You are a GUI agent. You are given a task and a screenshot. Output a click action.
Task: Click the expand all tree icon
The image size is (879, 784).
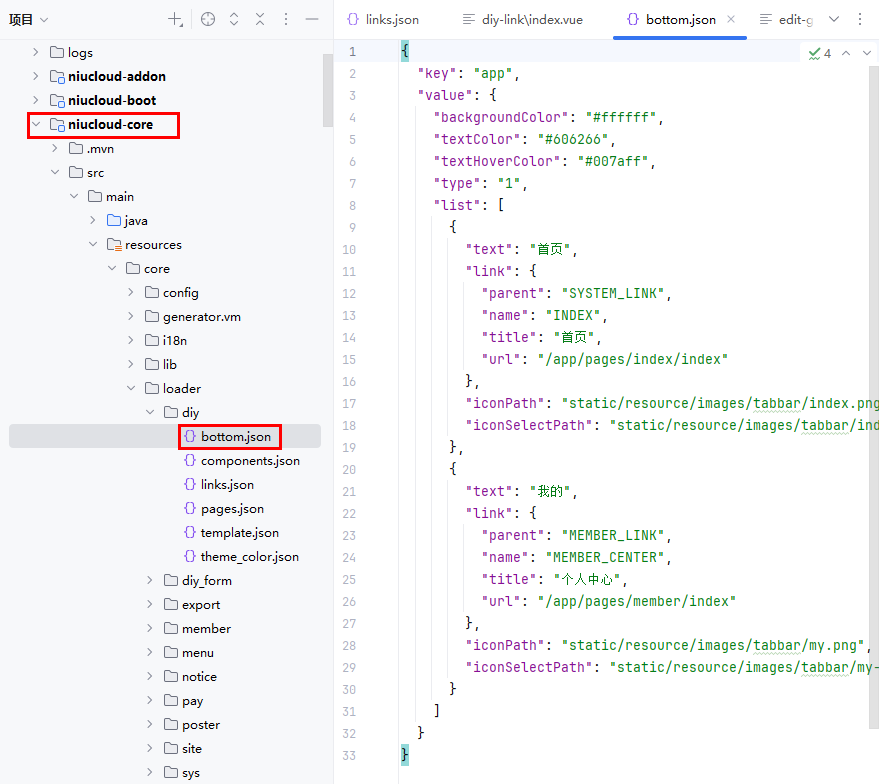[x=234, y=19]
